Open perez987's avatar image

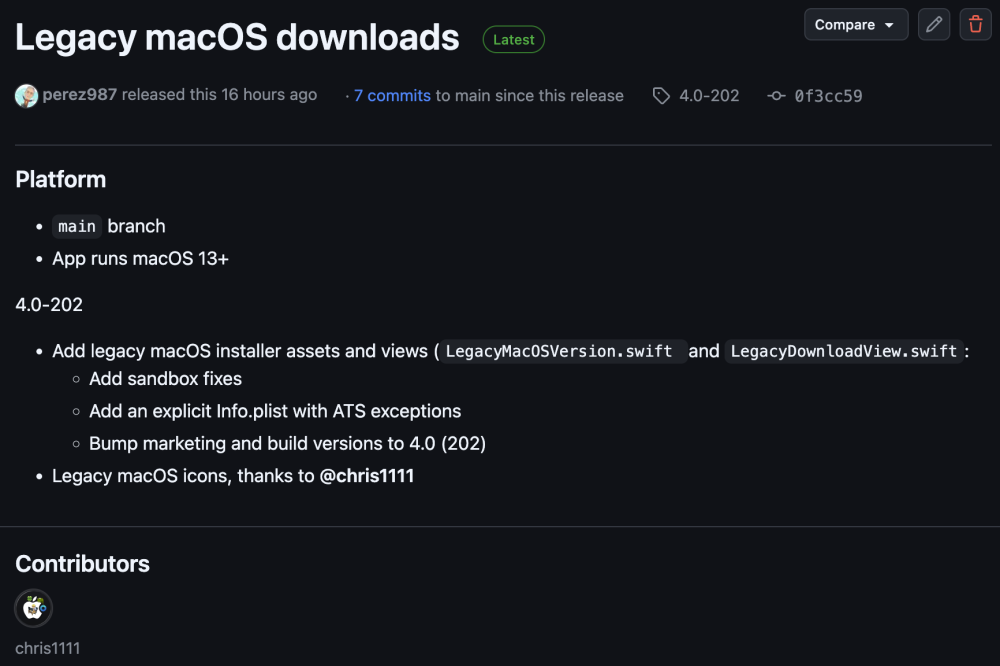(27, 96)
